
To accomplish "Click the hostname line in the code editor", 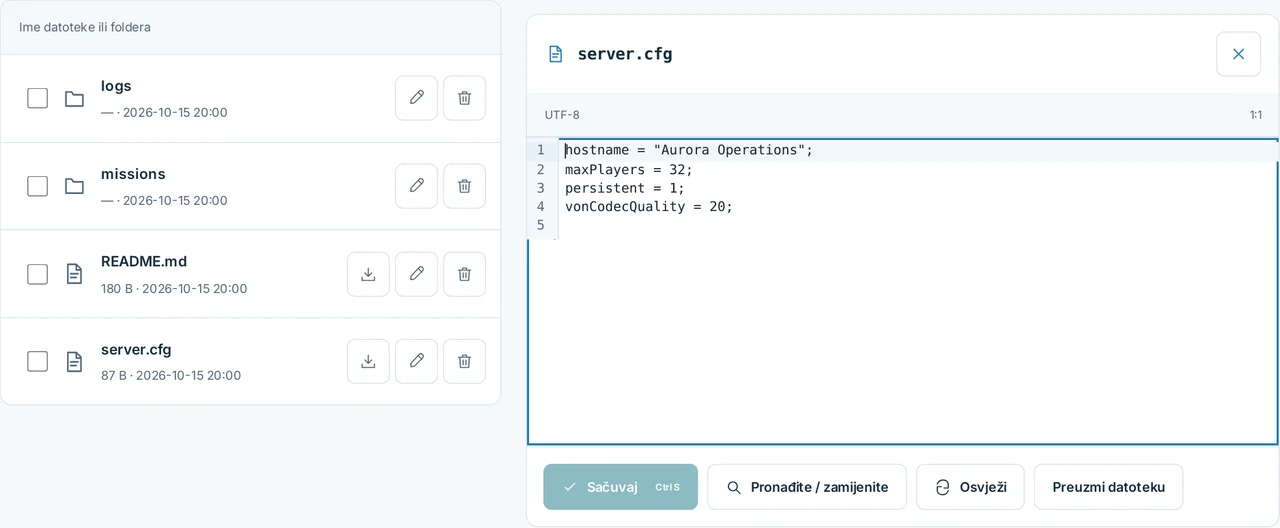I will point(918,150).
